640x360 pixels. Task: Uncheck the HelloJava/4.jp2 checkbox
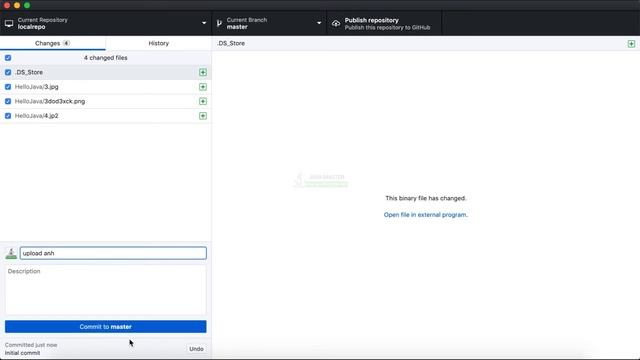[x=8, y=116]
